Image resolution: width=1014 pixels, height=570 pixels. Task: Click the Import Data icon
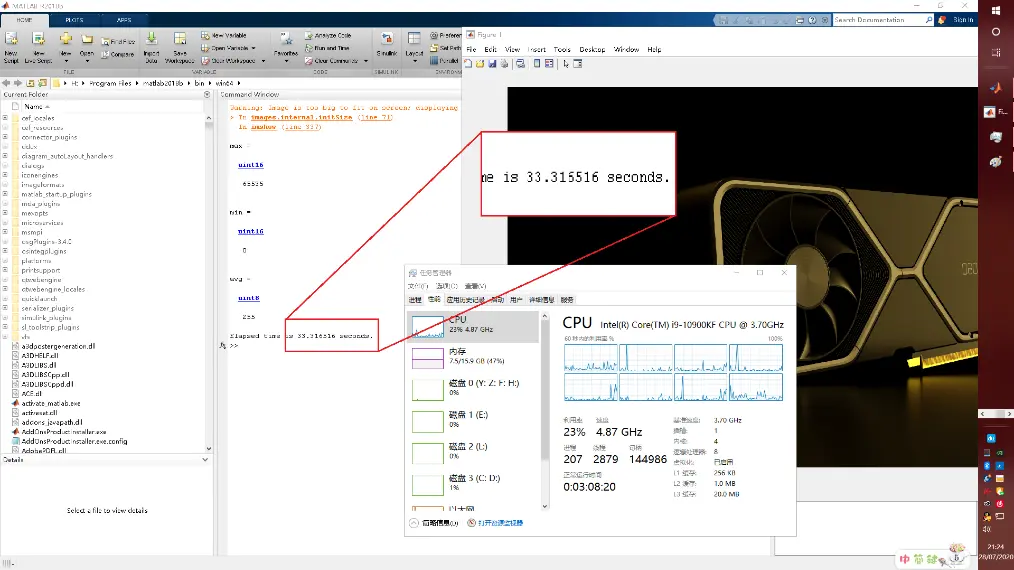pyautogui.click(x=151, y=47)
